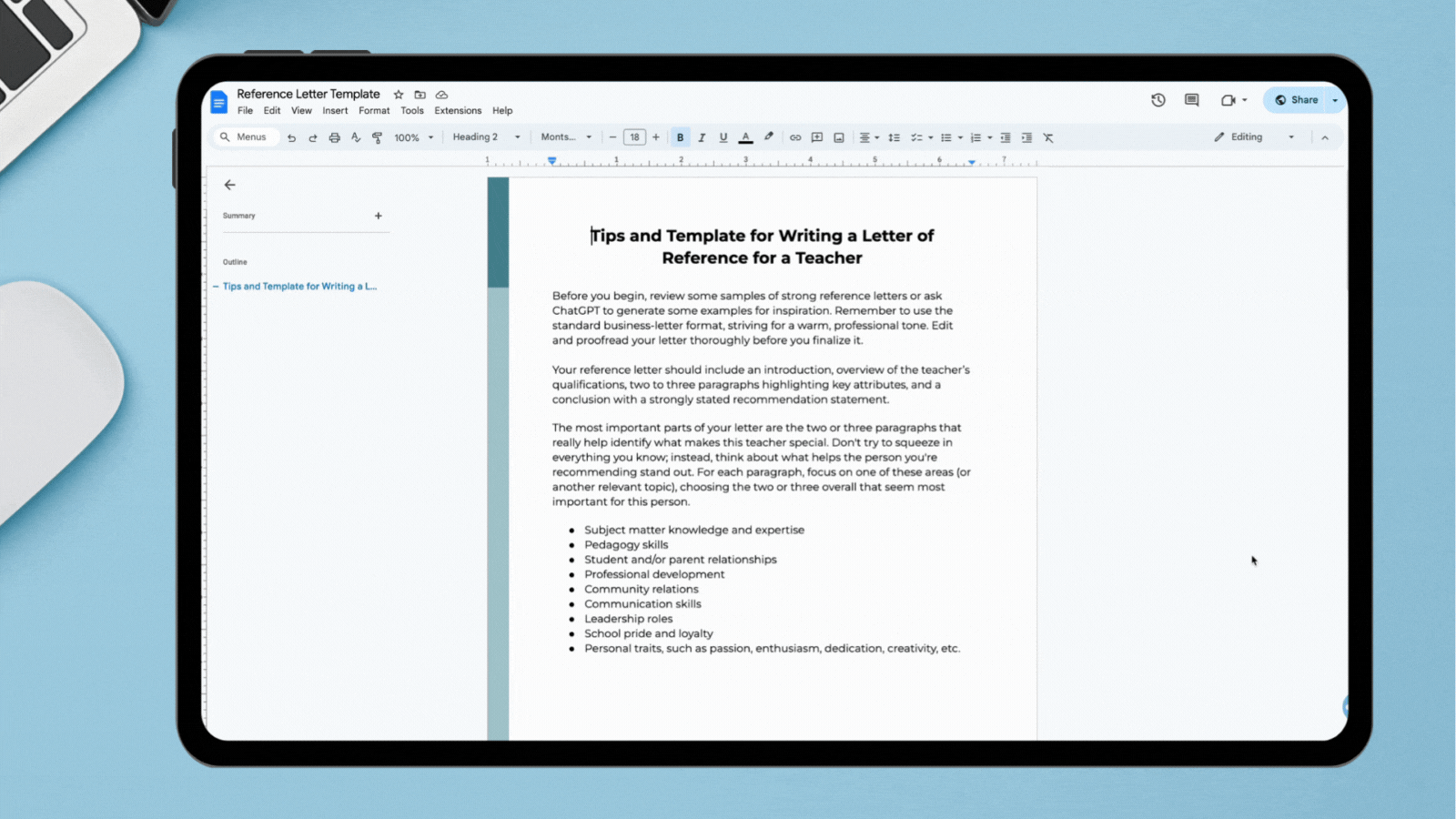Open the File menu
1456x819 pixels.
(245, 111)
